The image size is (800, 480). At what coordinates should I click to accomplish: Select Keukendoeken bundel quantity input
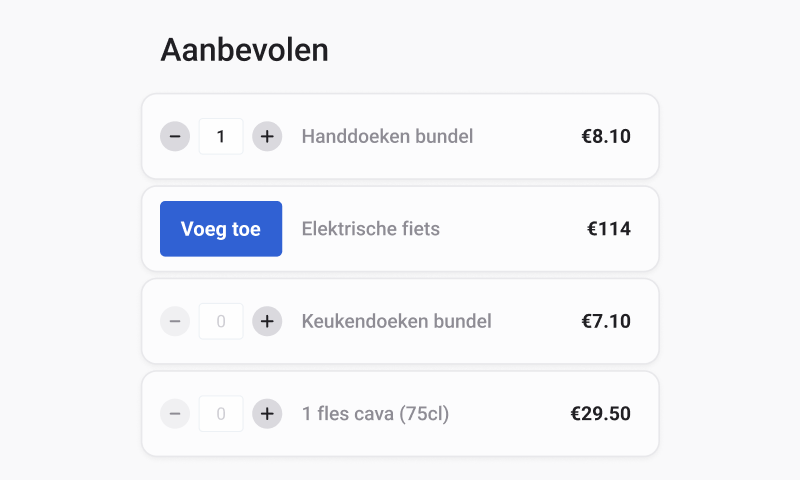[x=221, y=321]
